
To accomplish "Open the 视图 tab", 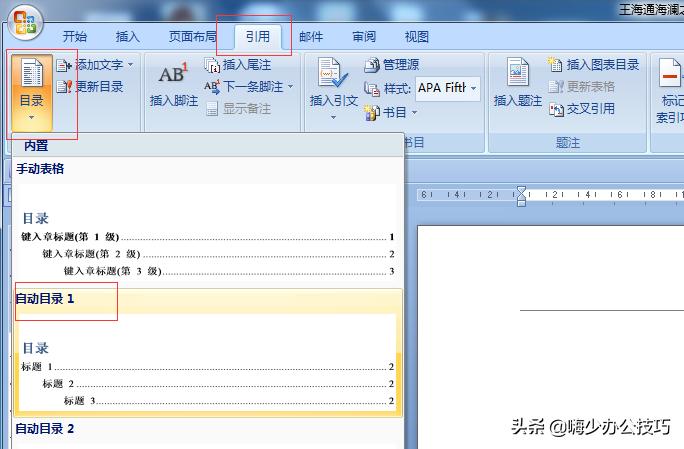I will click(x=417, y=37).
